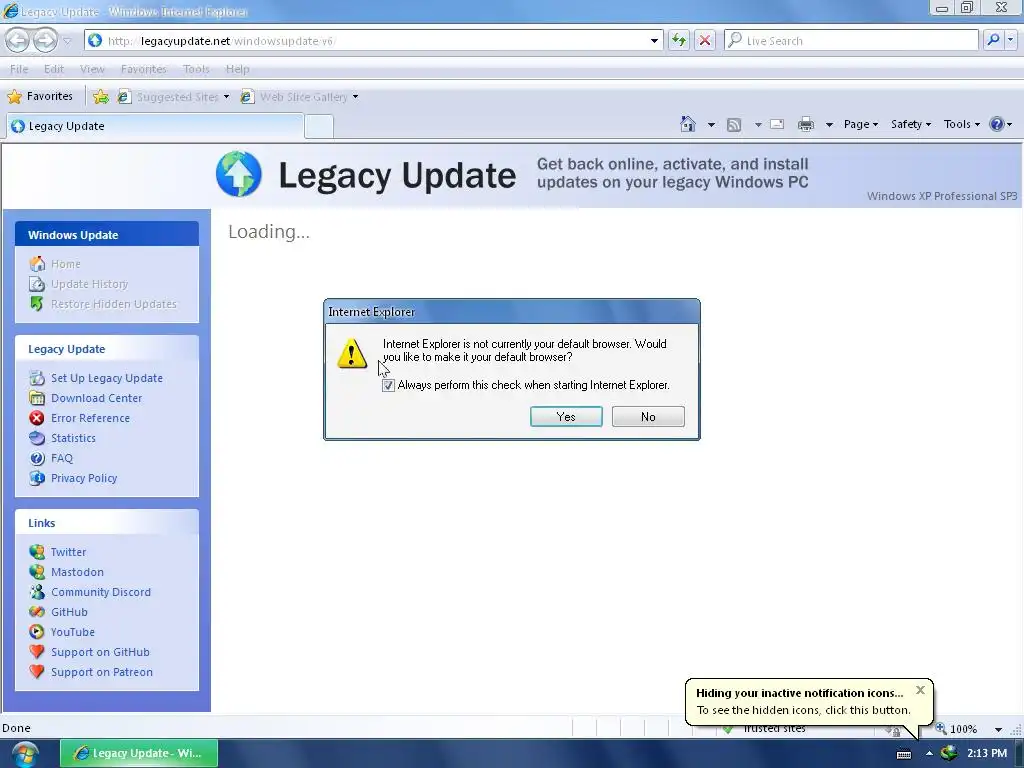
Task: Open the Page command bar menu
Action: [861, 124]
